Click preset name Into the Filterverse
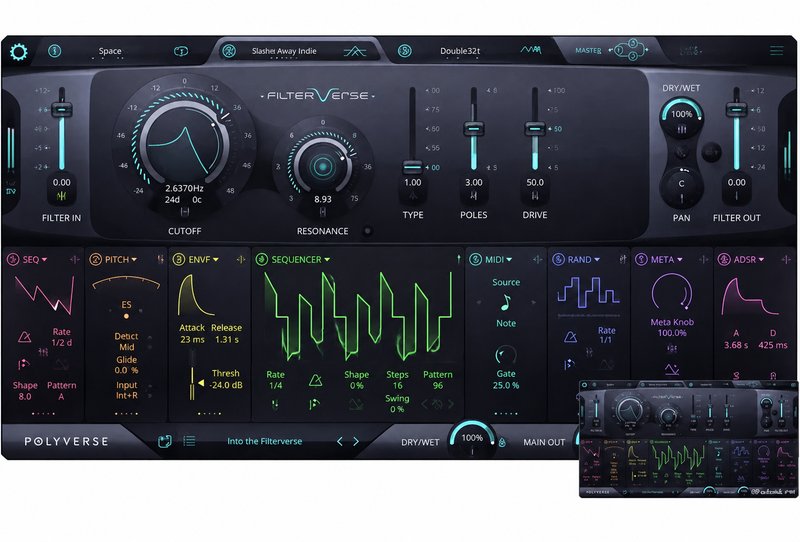800x542 pixels. 264,441
